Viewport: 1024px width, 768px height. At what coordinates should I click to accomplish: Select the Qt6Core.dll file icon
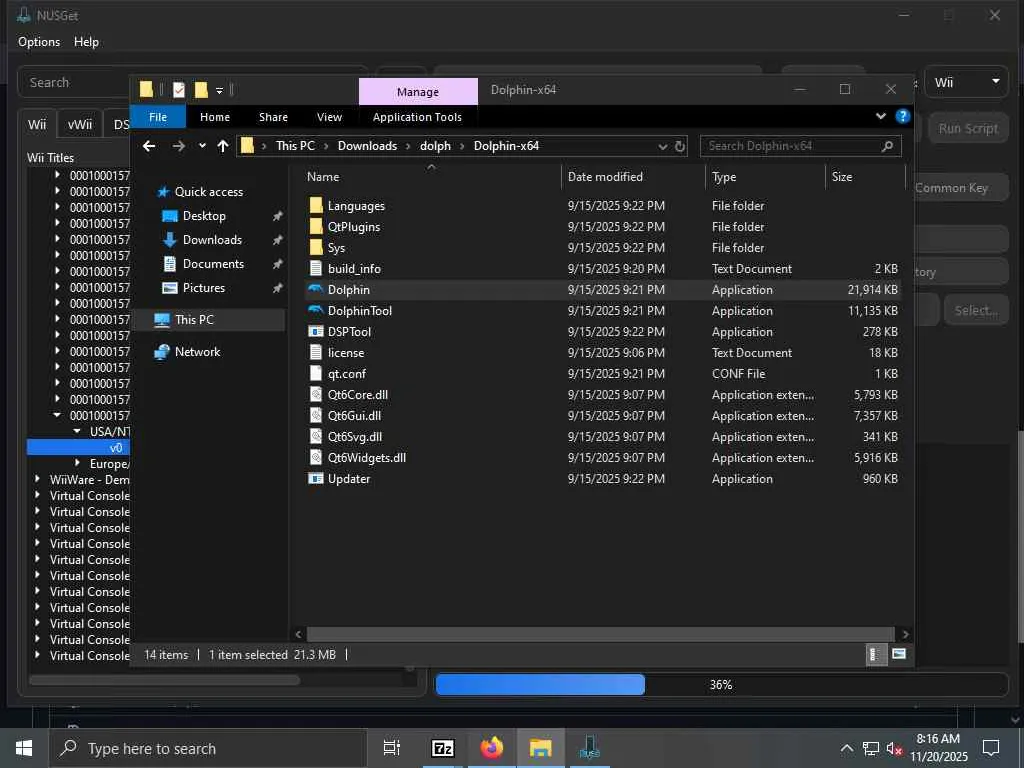coord(315,394)
